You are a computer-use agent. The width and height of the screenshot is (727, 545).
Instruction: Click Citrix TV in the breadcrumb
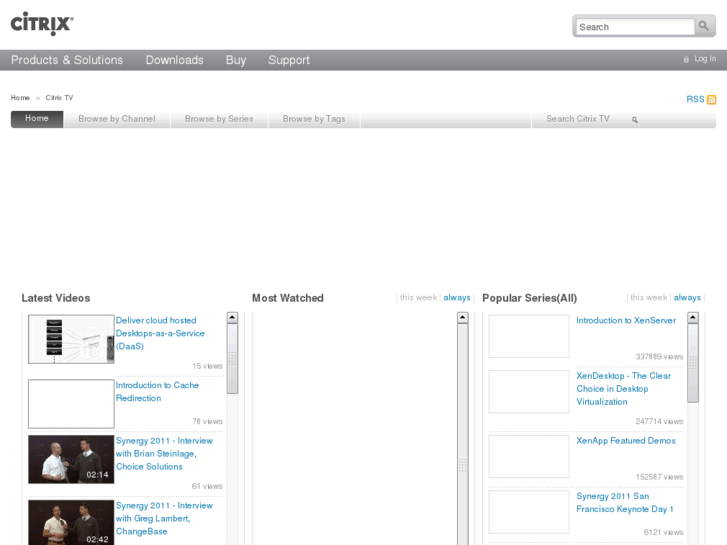(x=59, y=98)
